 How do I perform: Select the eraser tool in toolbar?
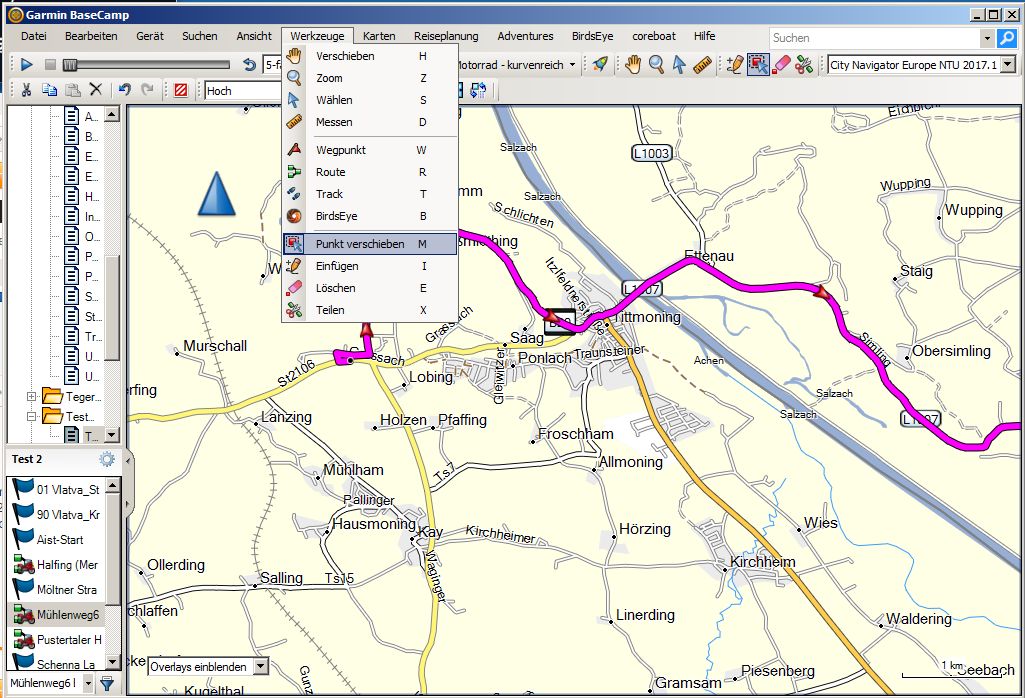point(782,64)
